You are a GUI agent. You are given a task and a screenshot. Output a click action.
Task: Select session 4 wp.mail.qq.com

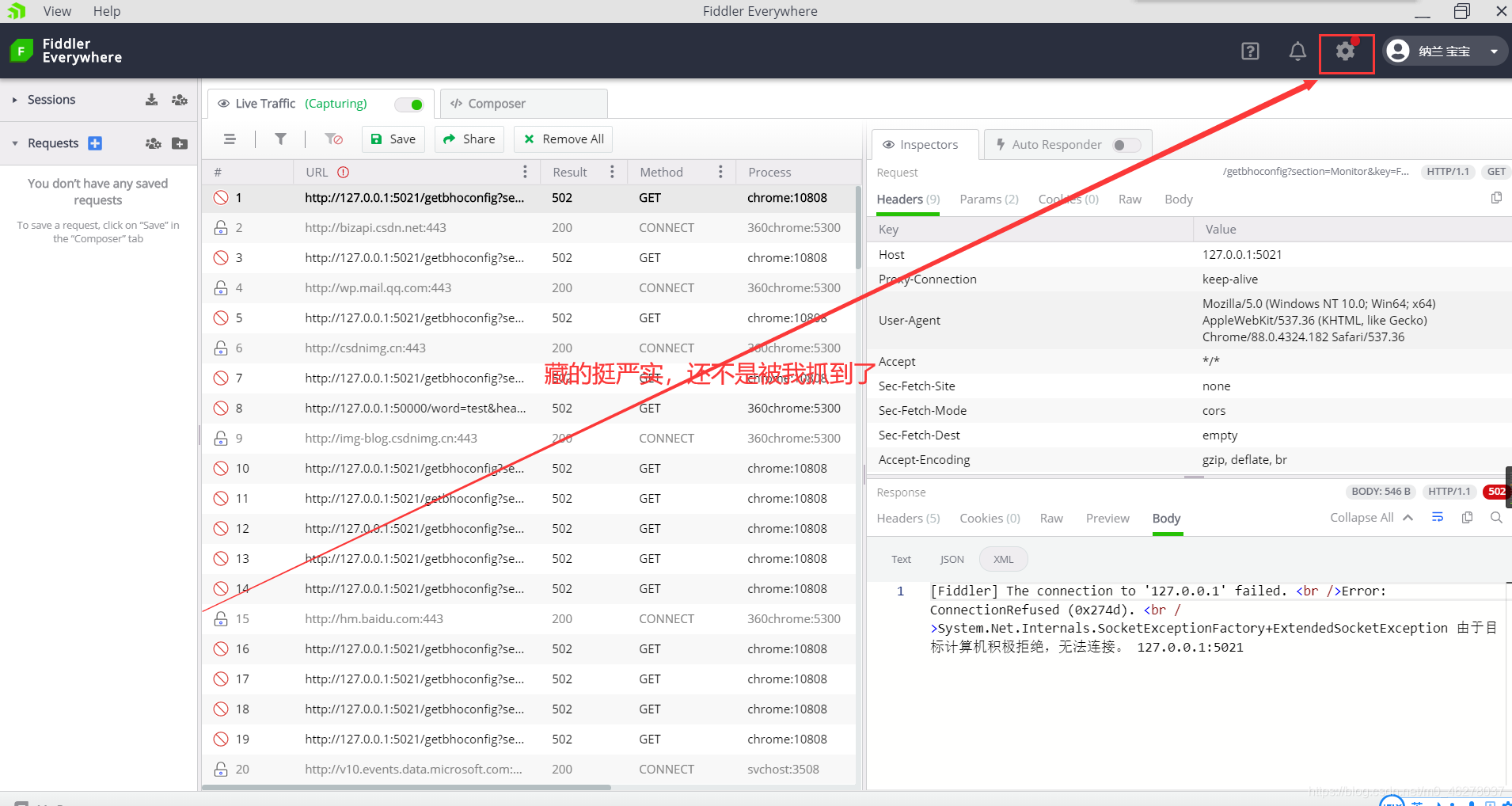point(529,288)
